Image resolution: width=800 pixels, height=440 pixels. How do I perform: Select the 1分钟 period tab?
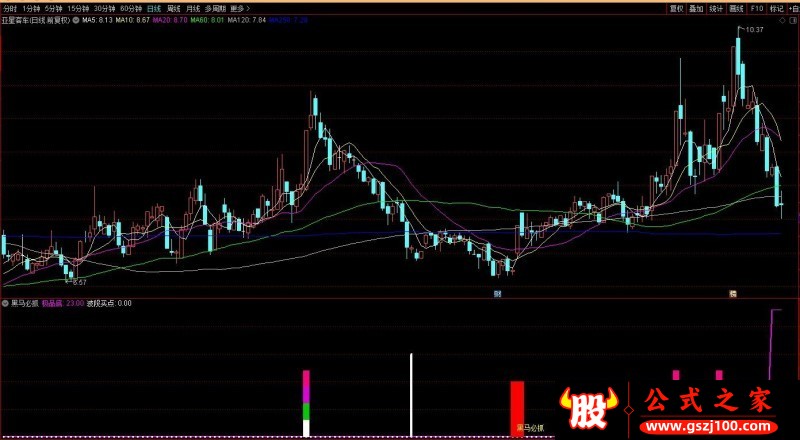click(31, 8)
